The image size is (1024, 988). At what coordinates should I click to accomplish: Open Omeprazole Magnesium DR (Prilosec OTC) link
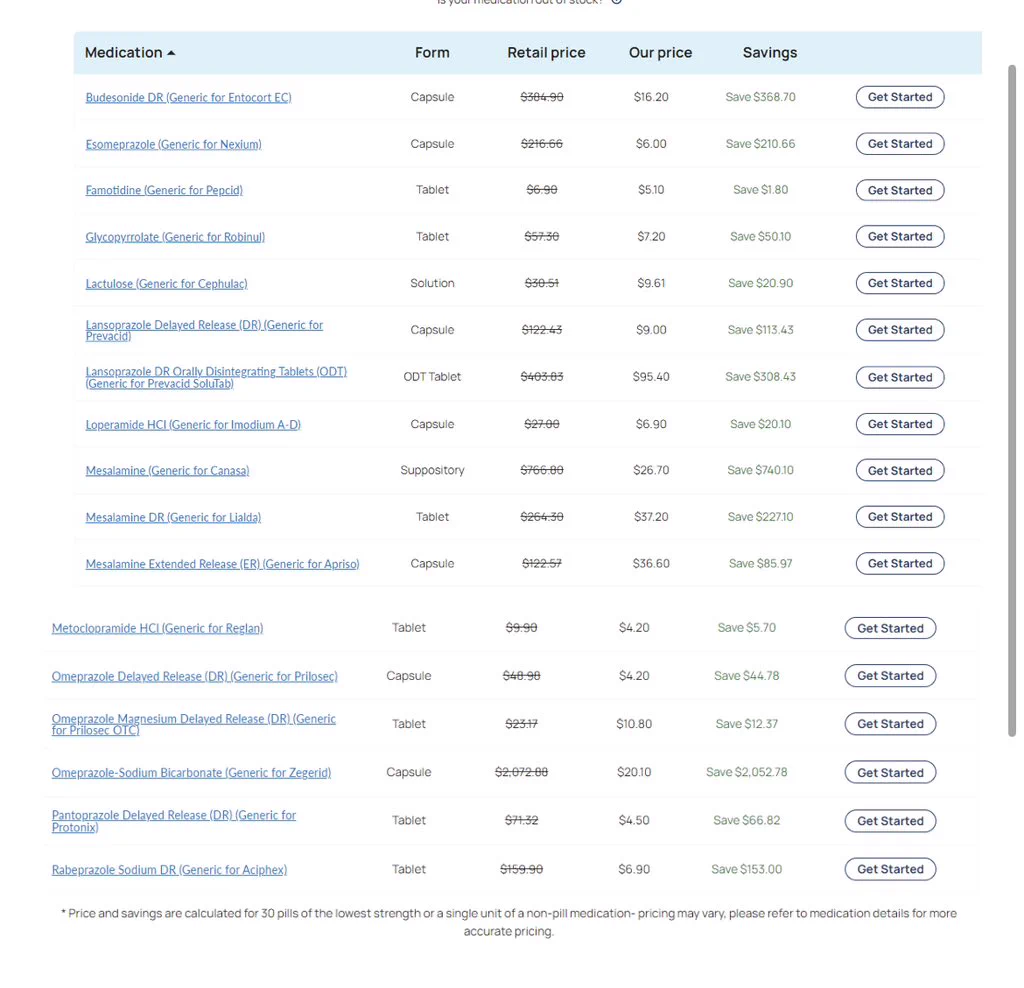tap(193, 724)
